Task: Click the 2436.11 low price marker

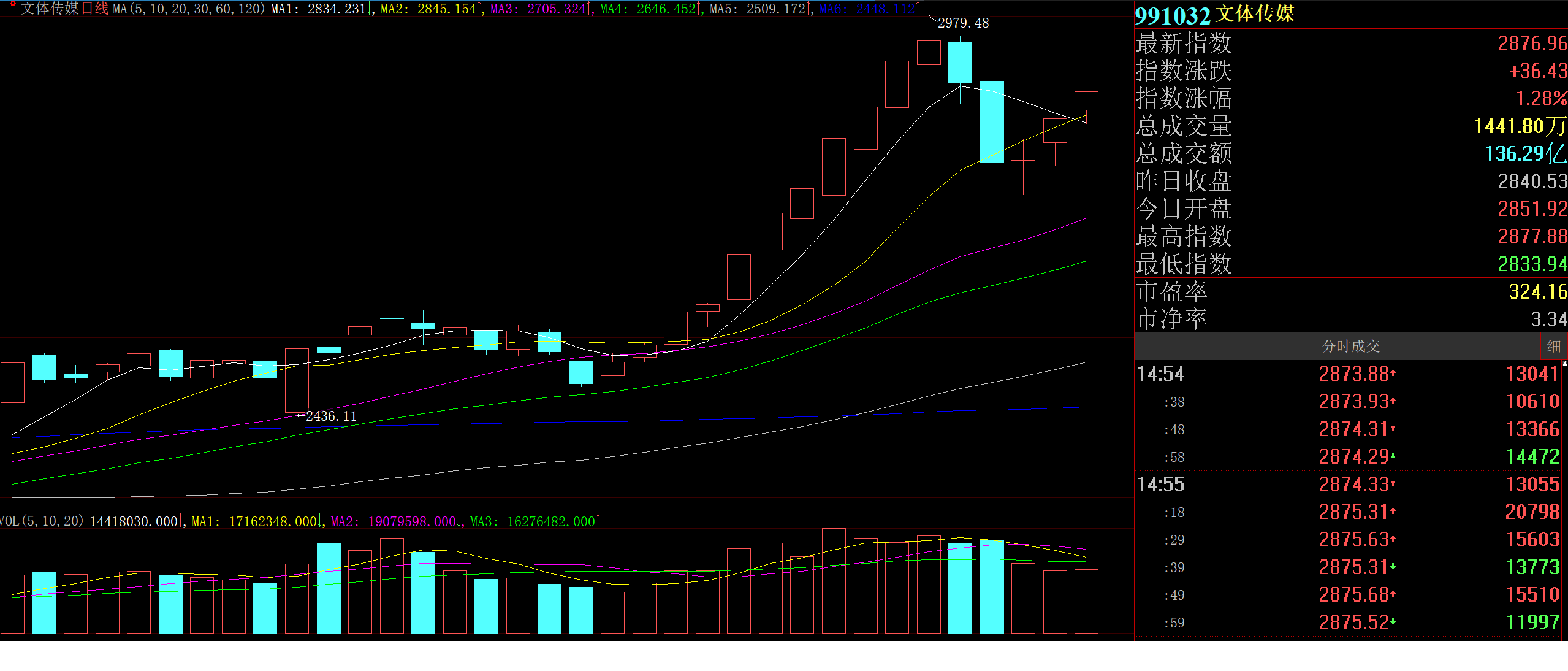Action: (330, 416)
